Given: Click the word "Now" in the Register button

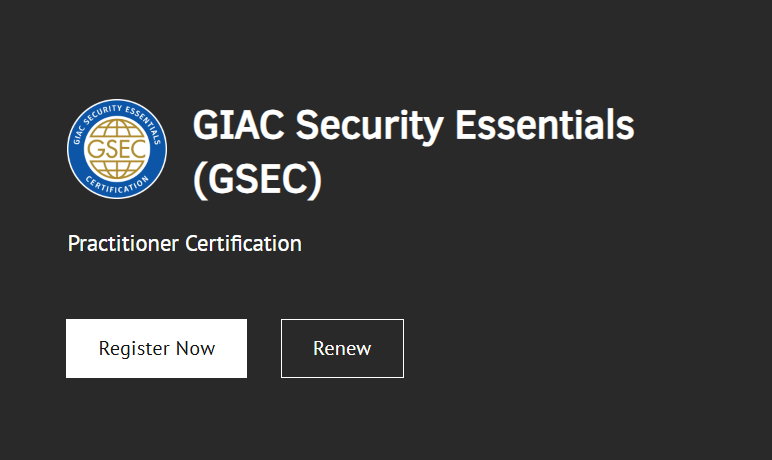Looking at the screenshot, I should point(195,349).
